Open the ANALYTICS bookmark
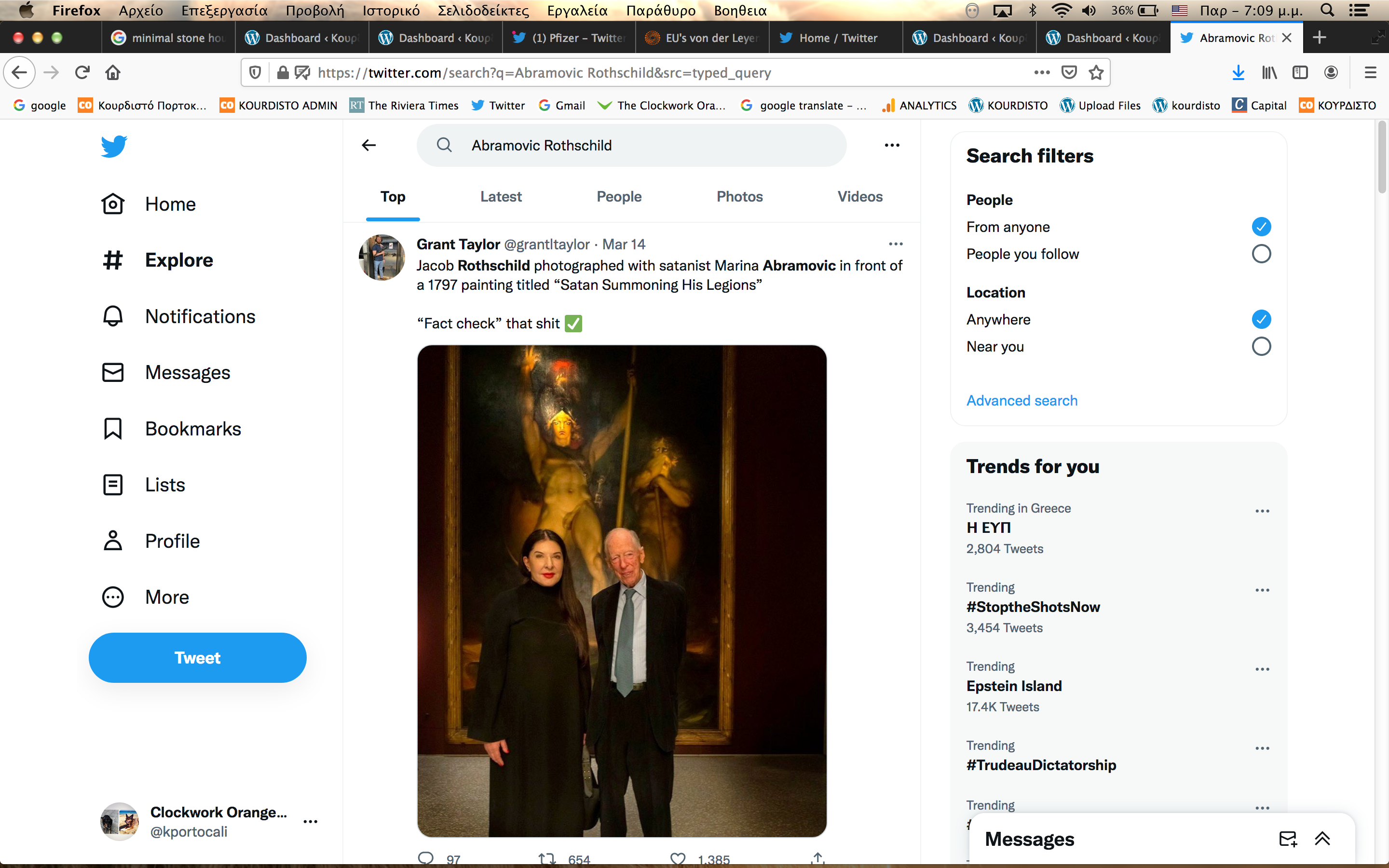 coord(920,105)
